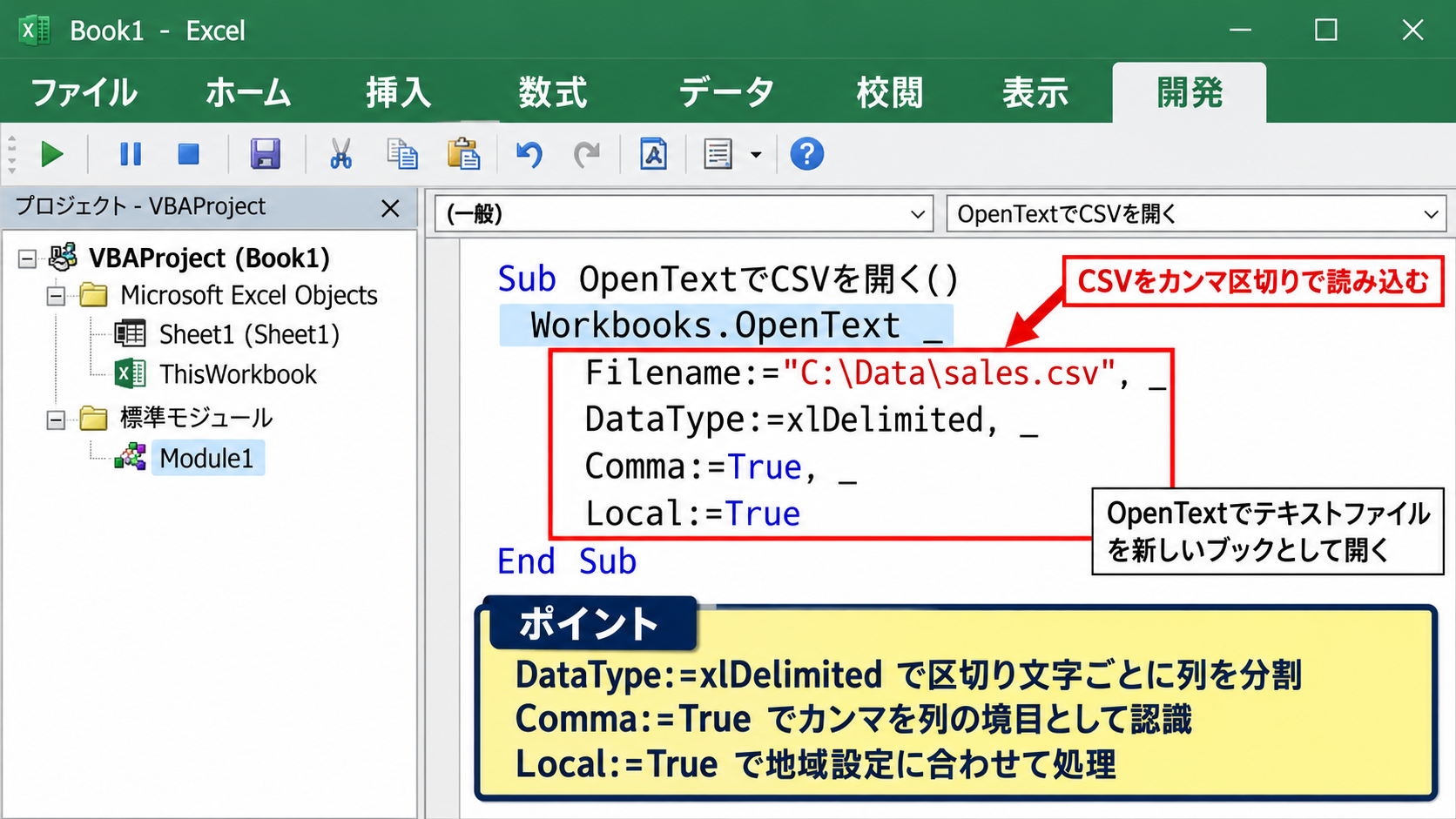Open the design mode icon
Screen dimensions: 1456x819
click(x=654, y=155)
